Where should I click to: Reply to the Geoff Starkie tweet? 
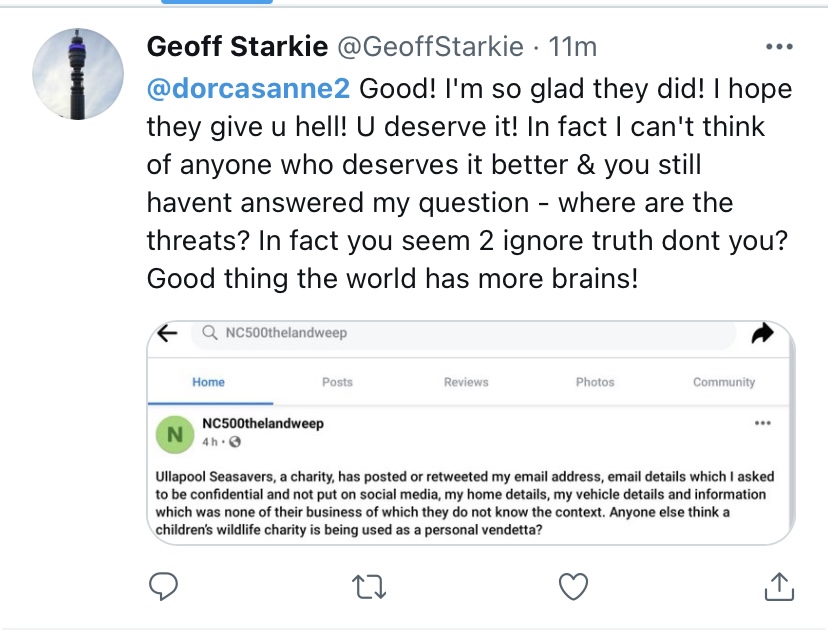click(x=163, y=587)
